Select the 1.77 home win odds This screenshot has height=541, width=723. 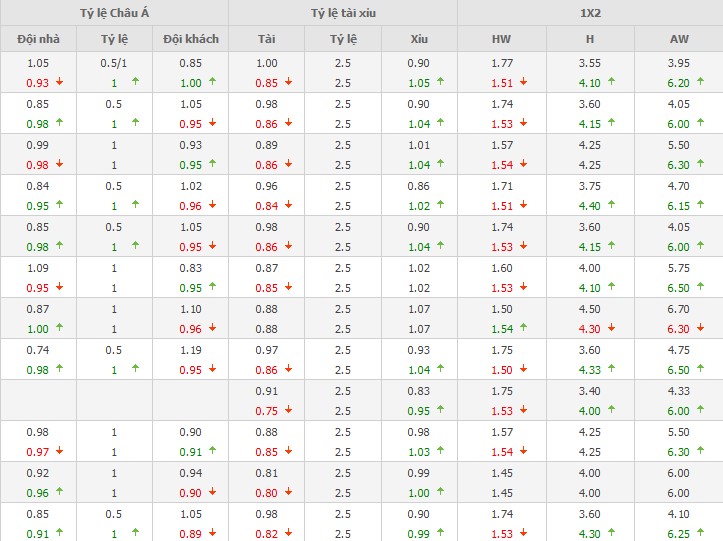click(501, 64)
